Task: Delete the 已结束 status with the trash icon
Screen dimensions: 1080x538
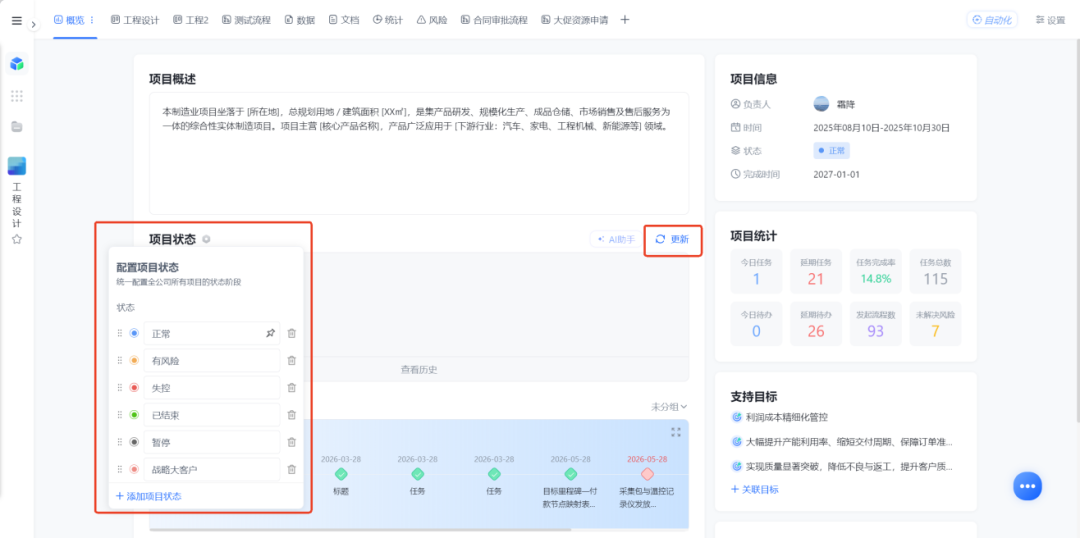Action: pyautogui.click(x=291, y=415)
